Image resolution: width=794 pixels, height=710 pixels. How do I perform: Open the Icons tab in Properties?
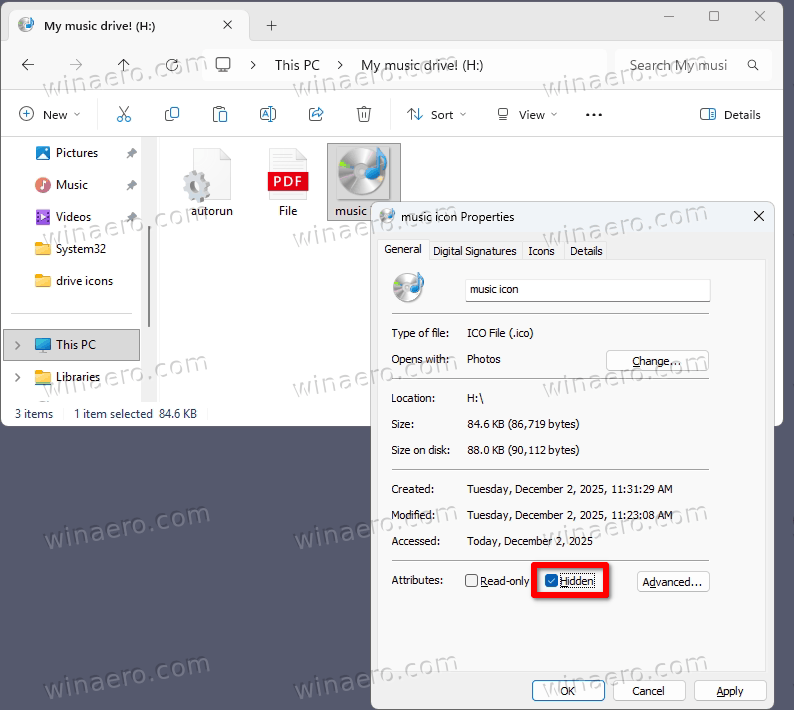click(x=541, y=251)
